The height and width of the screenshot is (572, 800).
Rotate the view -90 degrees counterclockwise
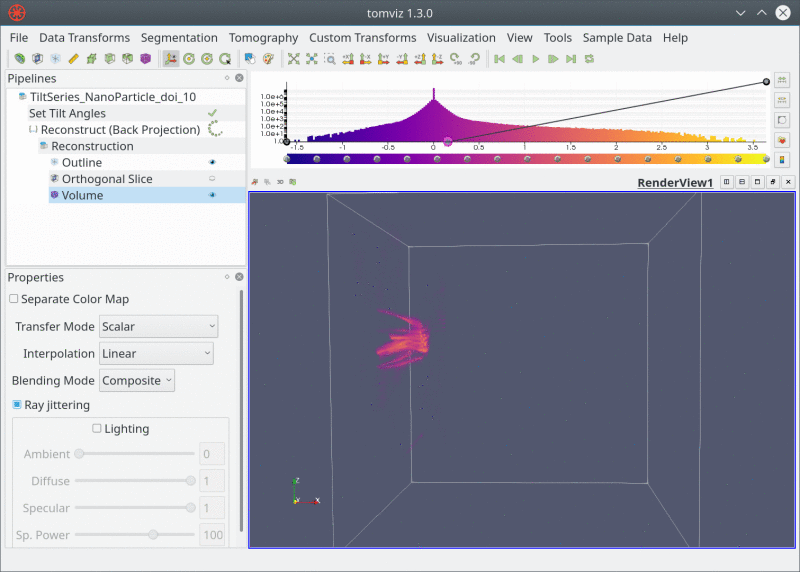(x=474, y=59)
